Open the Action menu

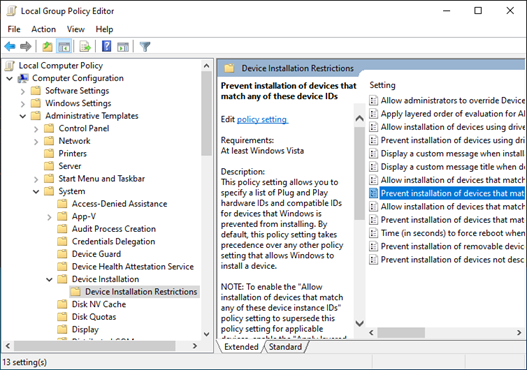(x=44, y=29)
